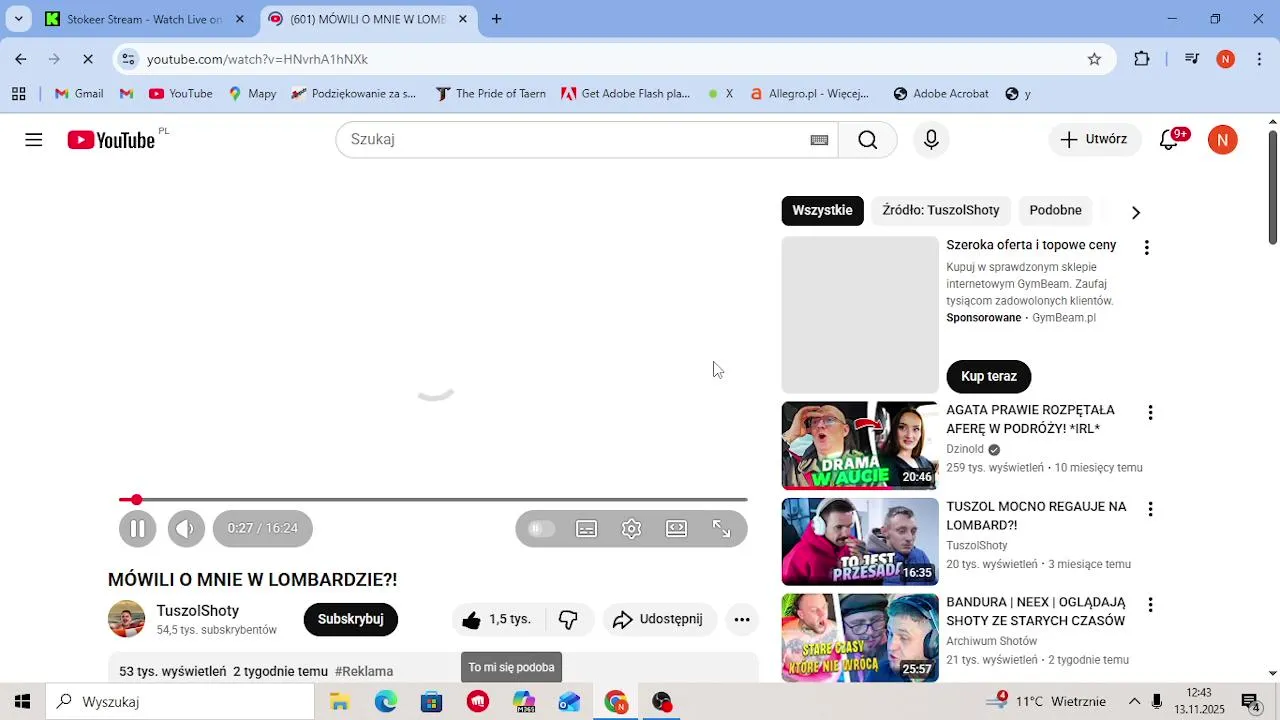Show hidden system tray icons
1280x720 pixels.
[1134, 702]
